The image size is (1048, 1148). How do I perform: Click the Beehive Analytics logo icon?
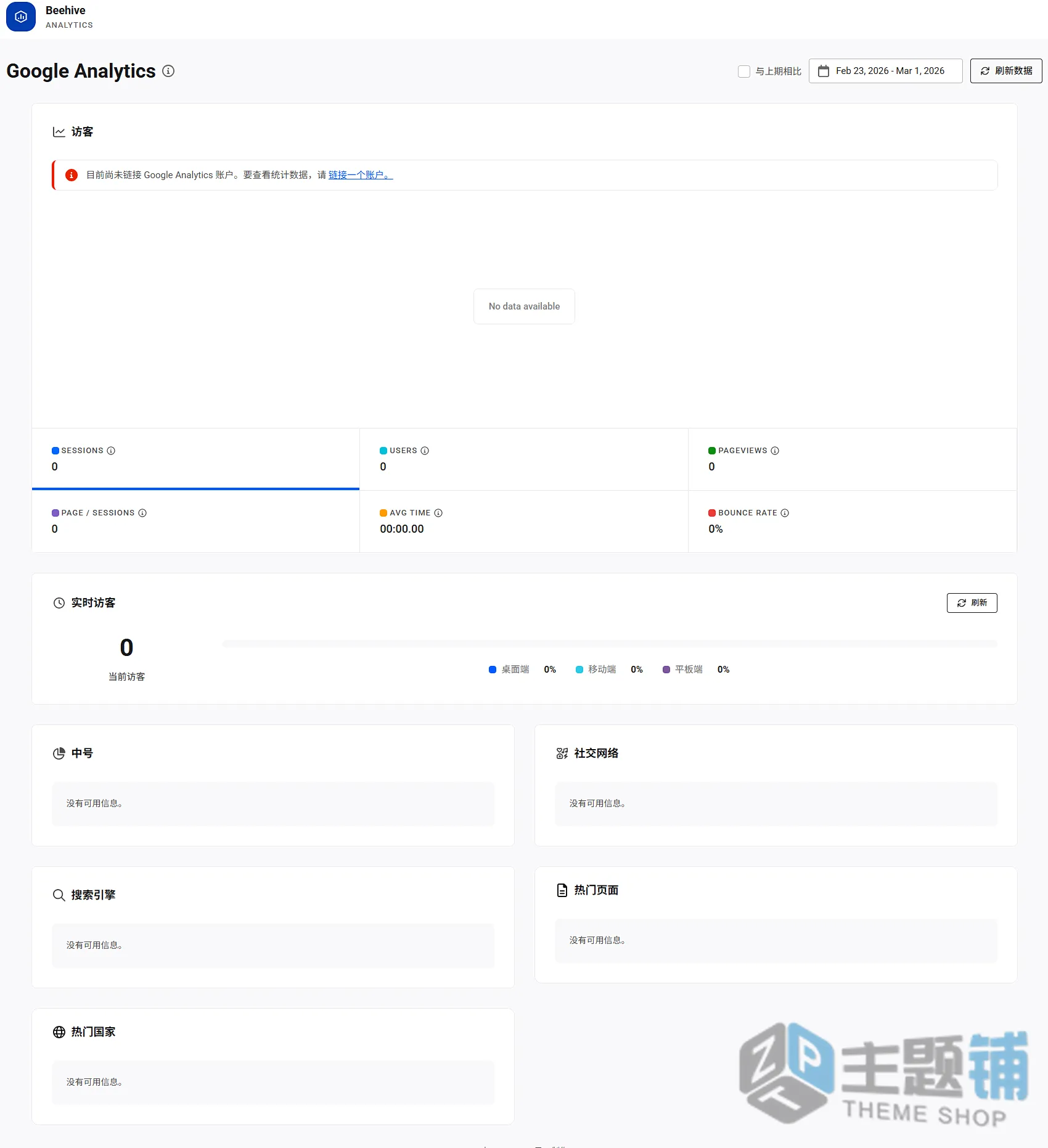pyautogui.click(x=21, y=17)
